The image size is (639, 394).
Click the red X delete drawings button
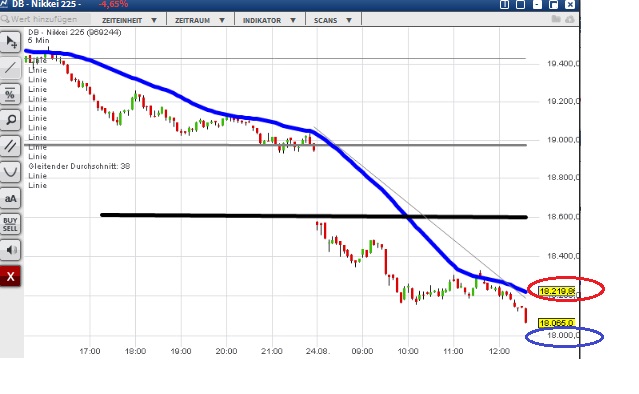click(10, 276)
